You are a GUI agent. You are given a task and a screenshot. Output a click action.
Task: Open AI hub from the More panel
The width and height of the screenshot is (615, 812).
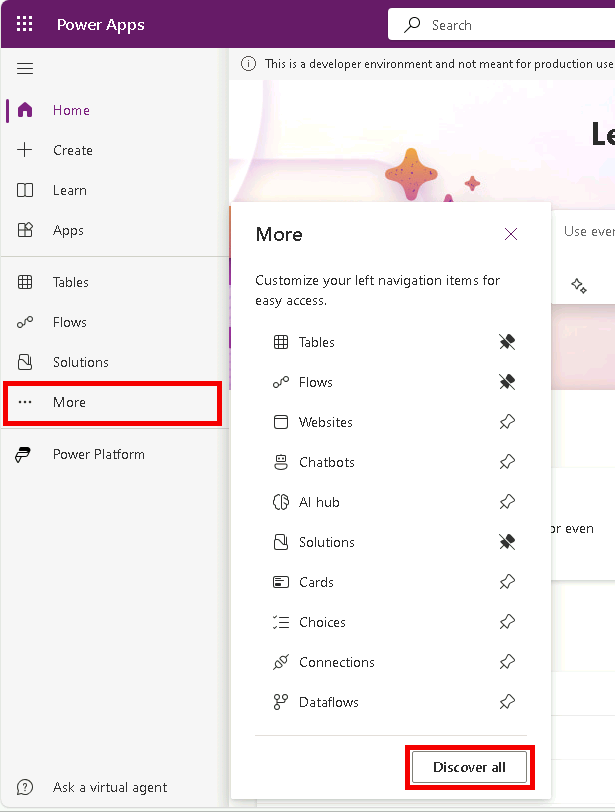tap(319, 502)
